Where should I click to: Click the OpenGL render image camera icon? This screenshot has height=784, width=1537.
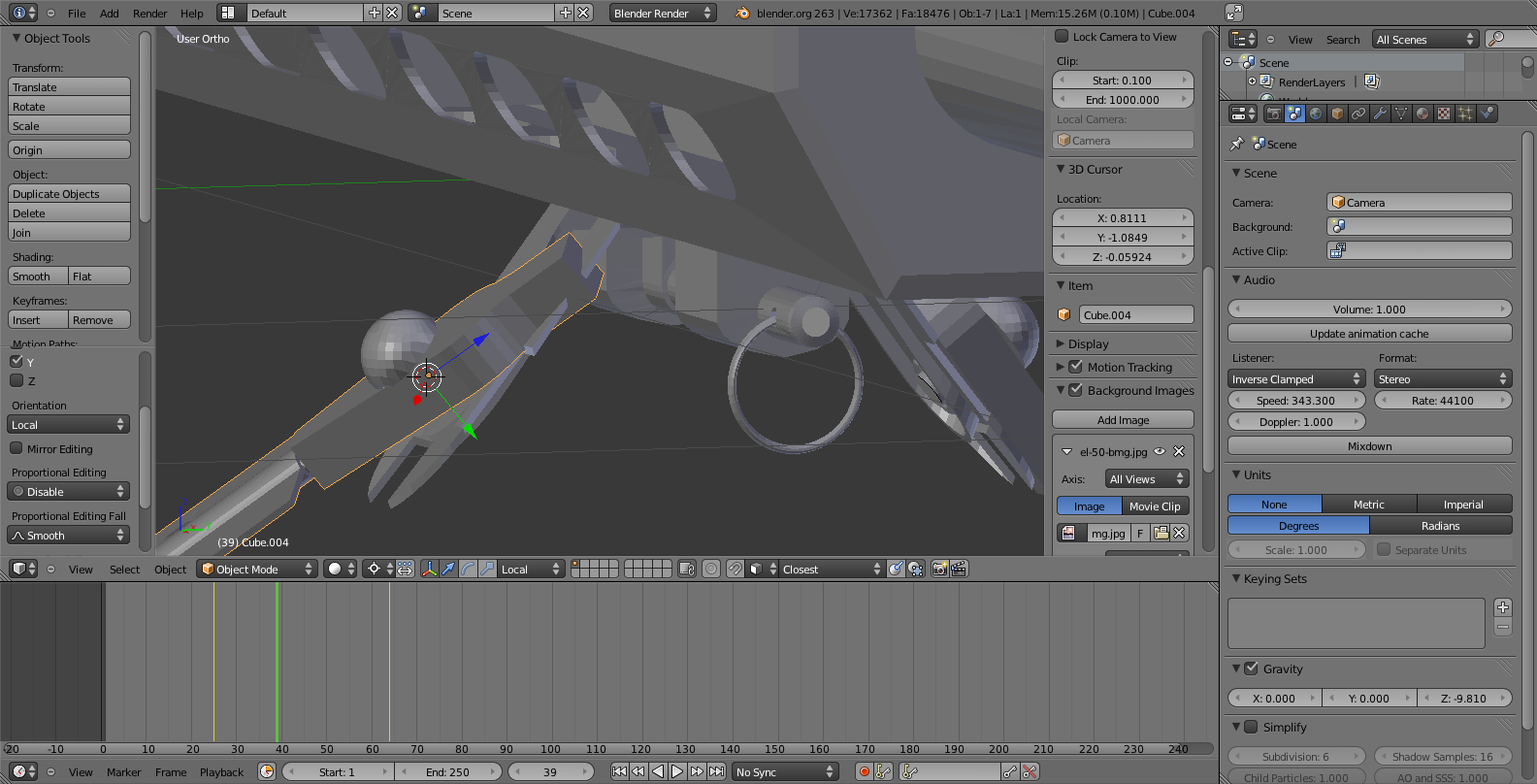pyautogui.click(x=939, y=569)
